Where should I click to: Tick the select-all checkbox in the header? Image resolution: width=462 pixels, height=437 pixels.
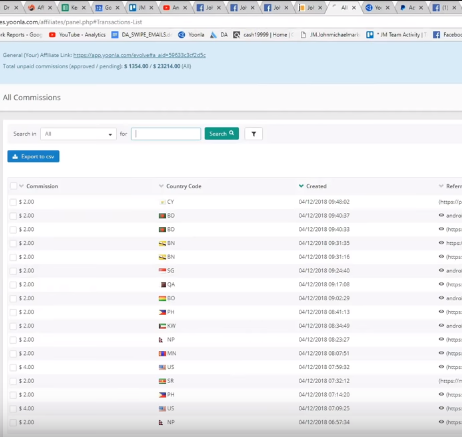pyautogui.click(x=13, y=186)
